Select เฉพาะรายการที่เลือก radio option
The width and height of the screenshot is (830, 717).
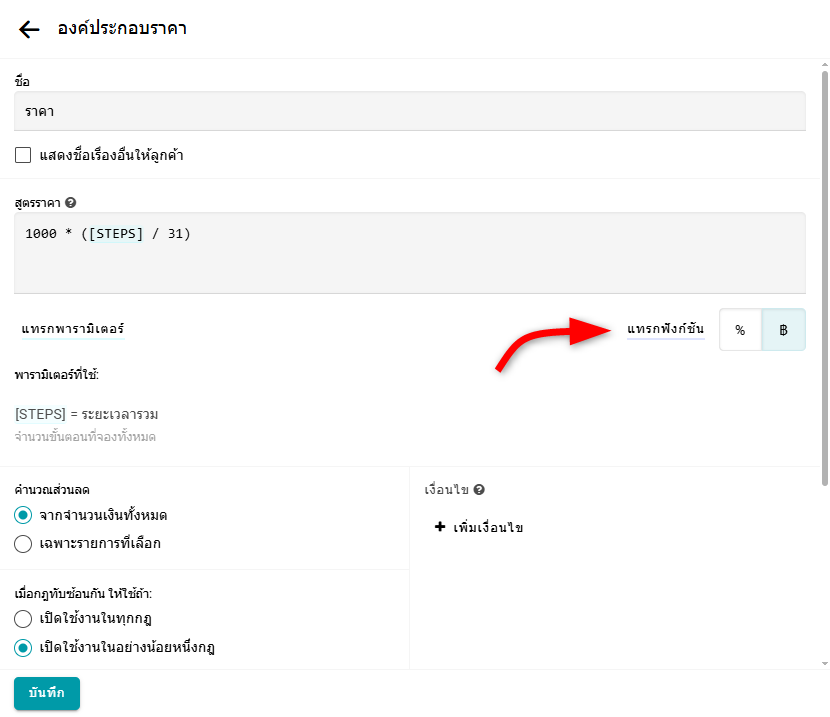pos(23,544)
